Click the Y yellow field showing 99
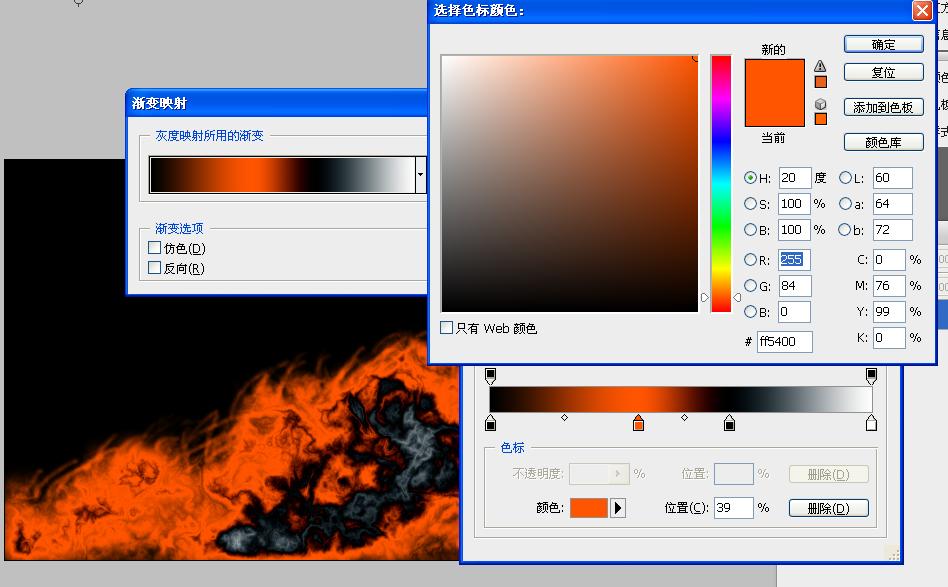Image resolution: width=948 pixels, height=587 pixels. (889, 312)
